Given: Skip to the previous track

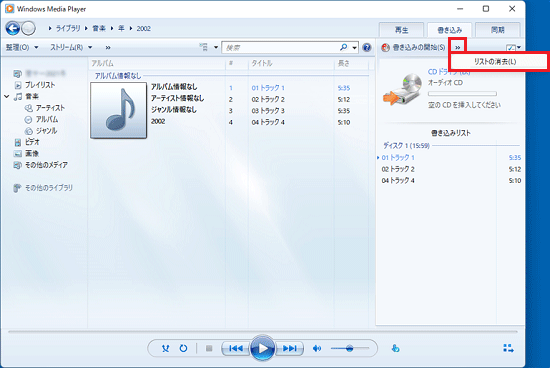Looking at the screenshot, I should pyautogui.click(x=236, y=348).
